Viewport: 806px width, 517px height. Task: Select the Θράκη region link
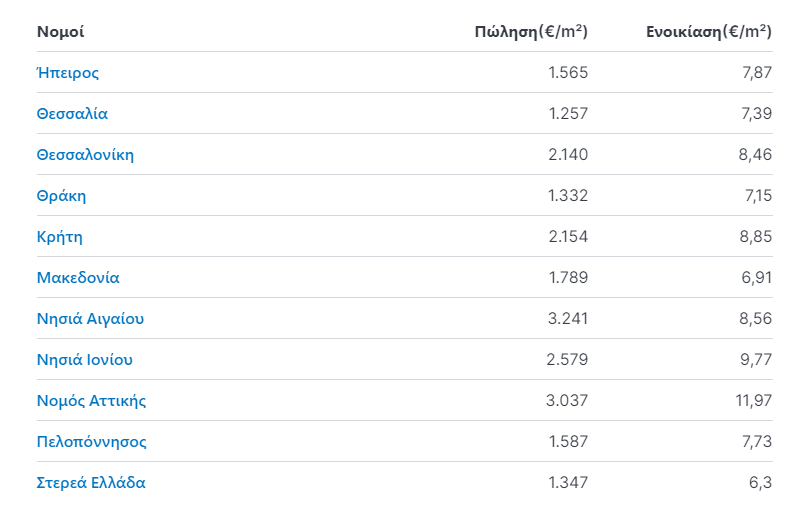(61, 196)
